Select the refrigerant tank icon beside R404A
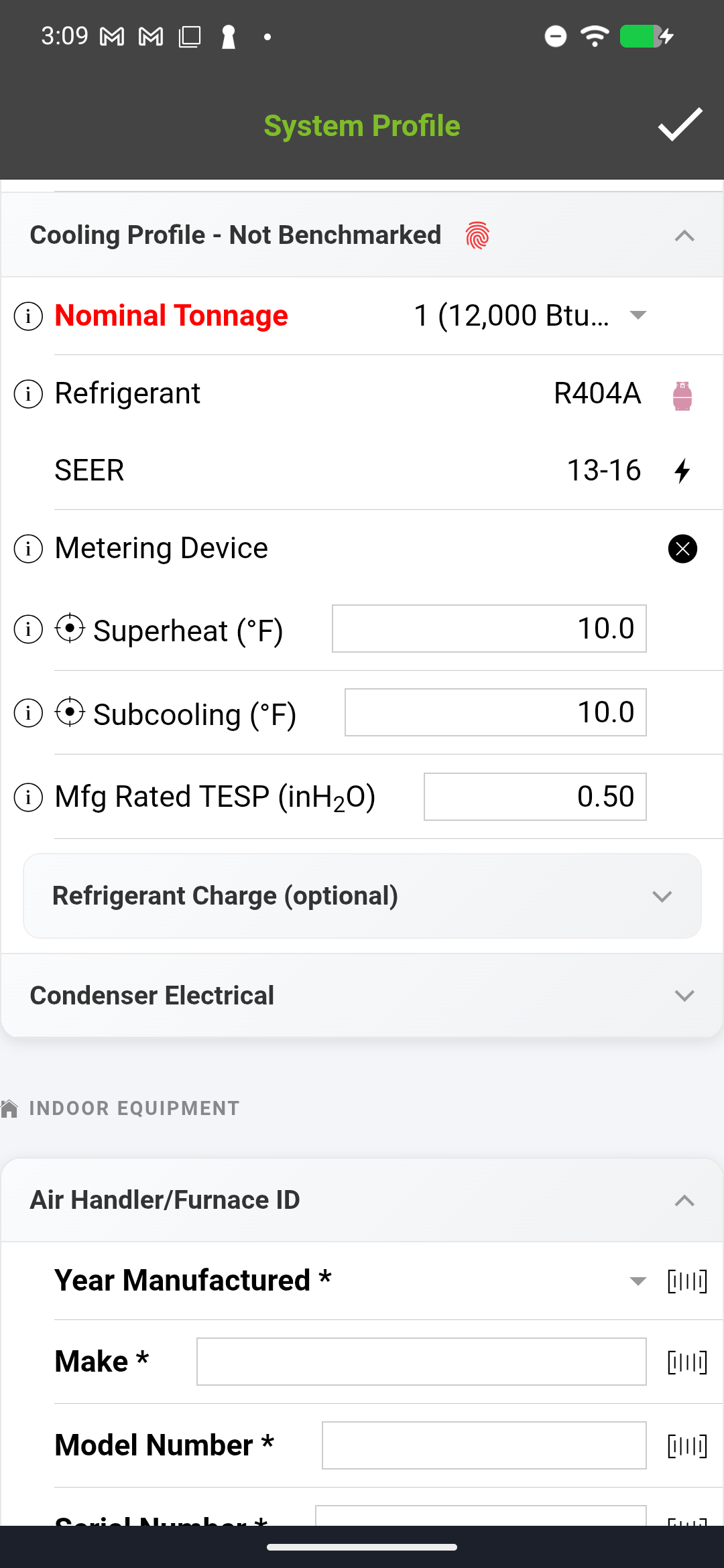The height and width of the screenshot is (1568, 724). pyautogui.click(x=682, y=395)
